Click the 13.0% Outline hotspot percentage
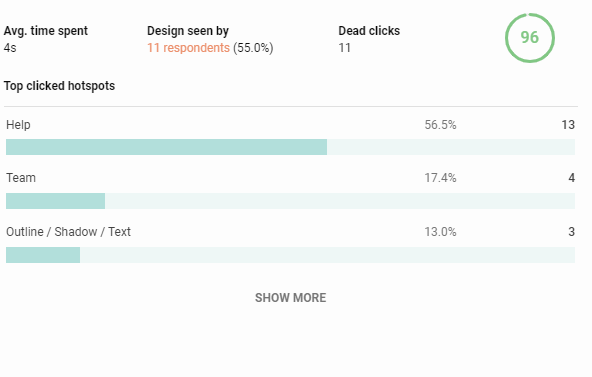The height and width of the screenshot is (377, 592). click(440, 232)
